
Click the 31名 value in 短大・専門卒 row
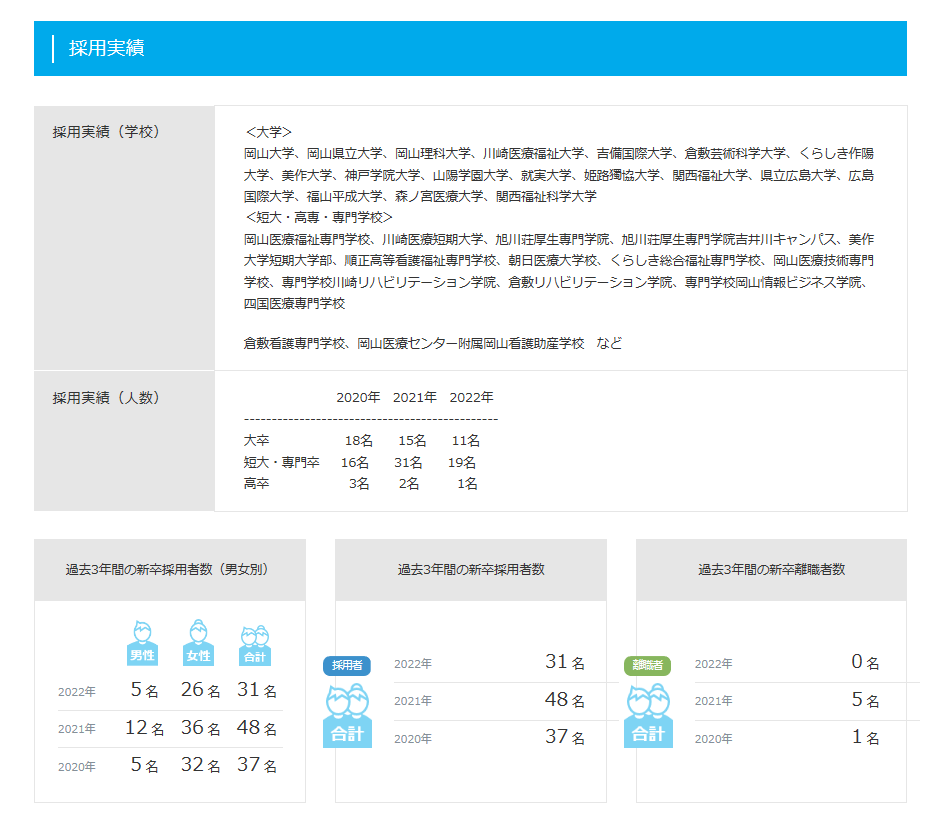pyautogui.click(x=408, y=462)
